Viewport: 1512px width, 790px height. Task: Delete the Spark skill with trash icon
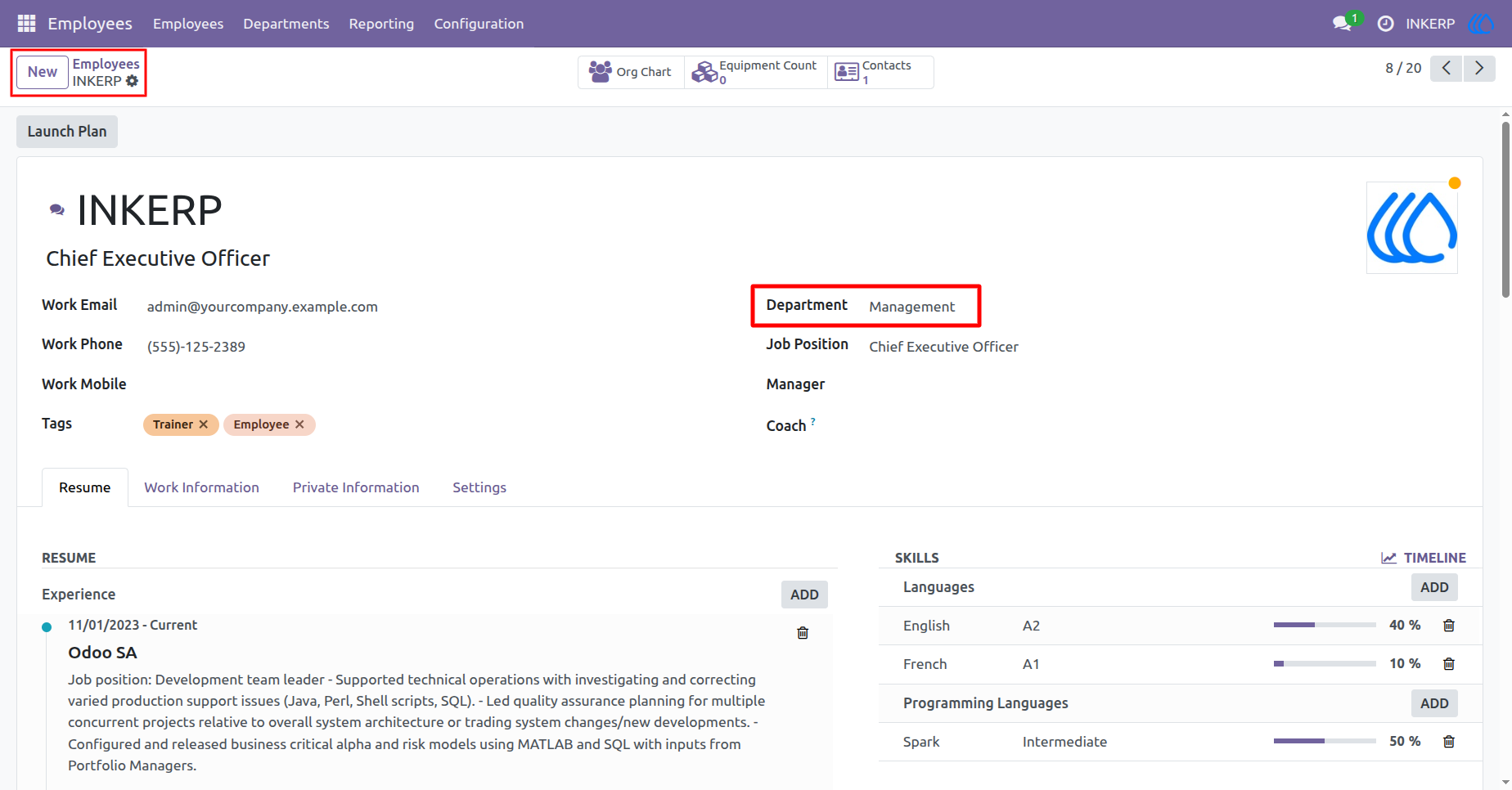1449,742
